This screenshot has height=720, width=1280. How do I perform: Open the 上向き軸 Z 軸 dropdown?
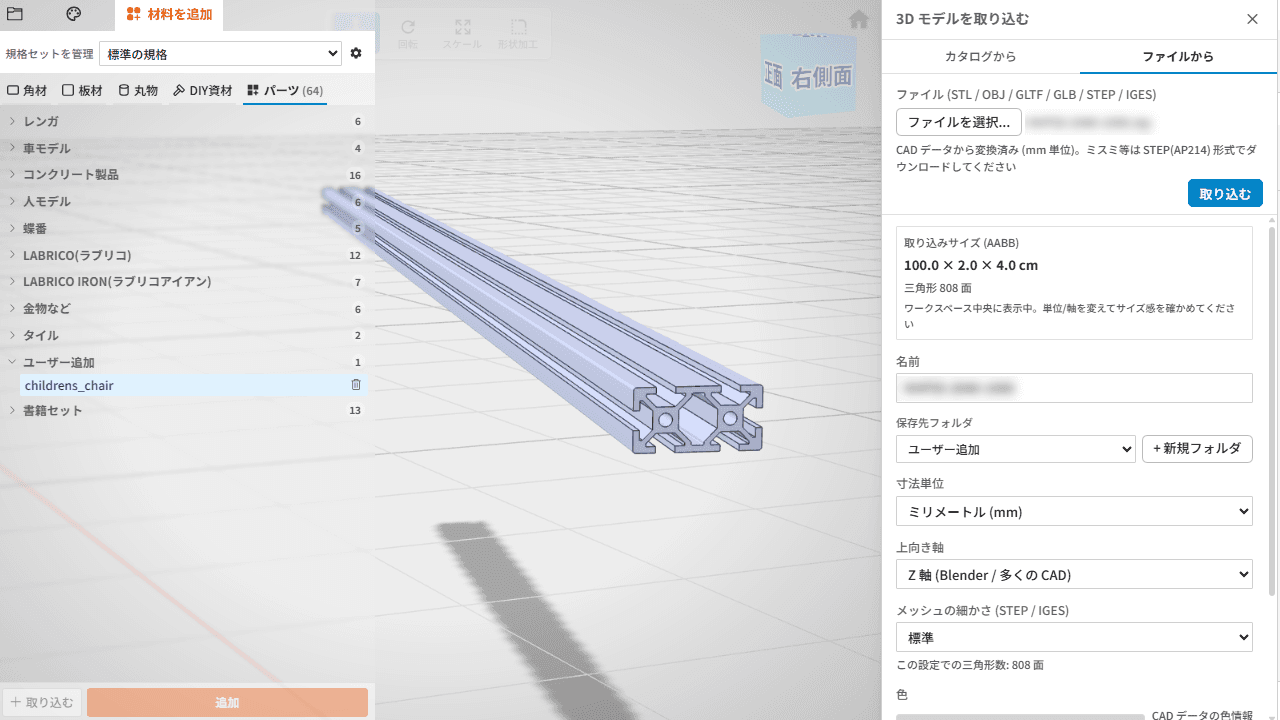point(1074,574)
